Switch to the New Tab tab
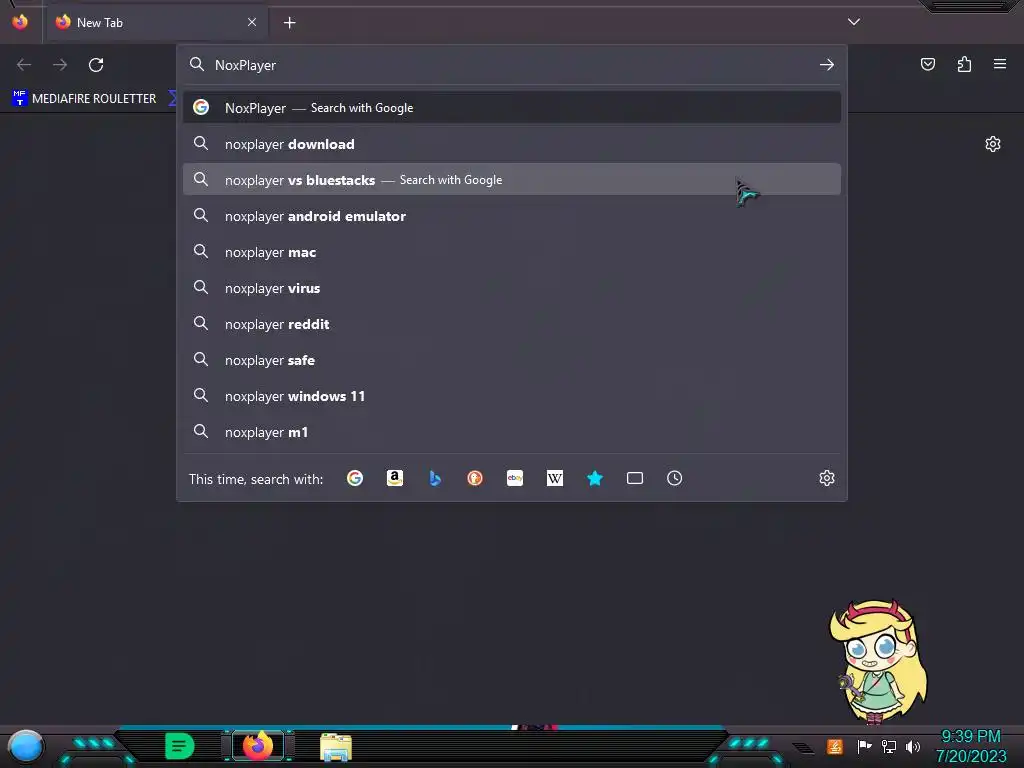 (155, 22)
